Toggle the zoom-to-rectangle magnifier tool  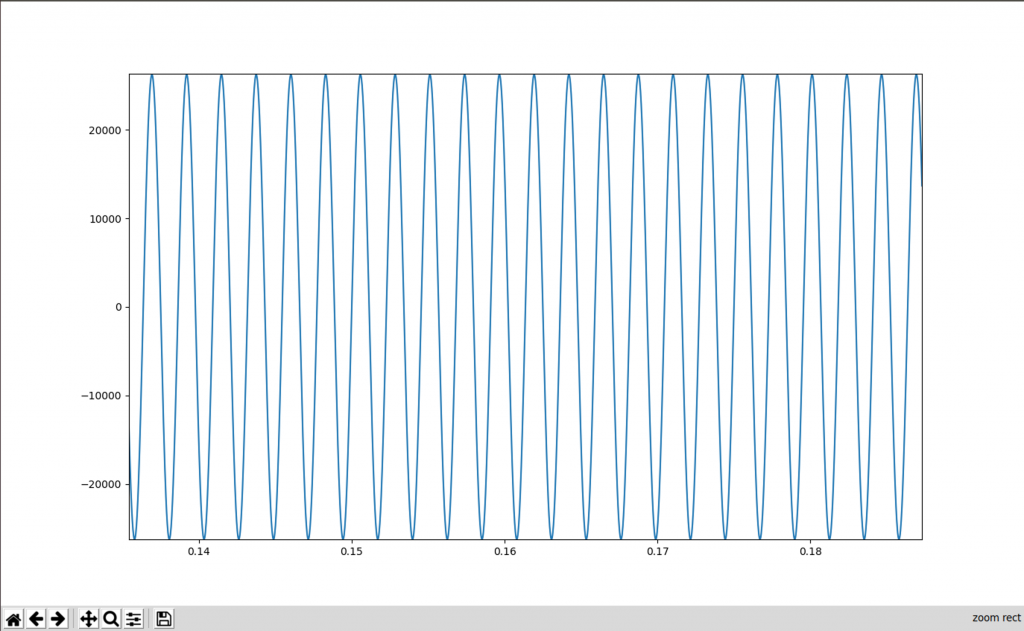pyautogui.click(x=111, y=619)
